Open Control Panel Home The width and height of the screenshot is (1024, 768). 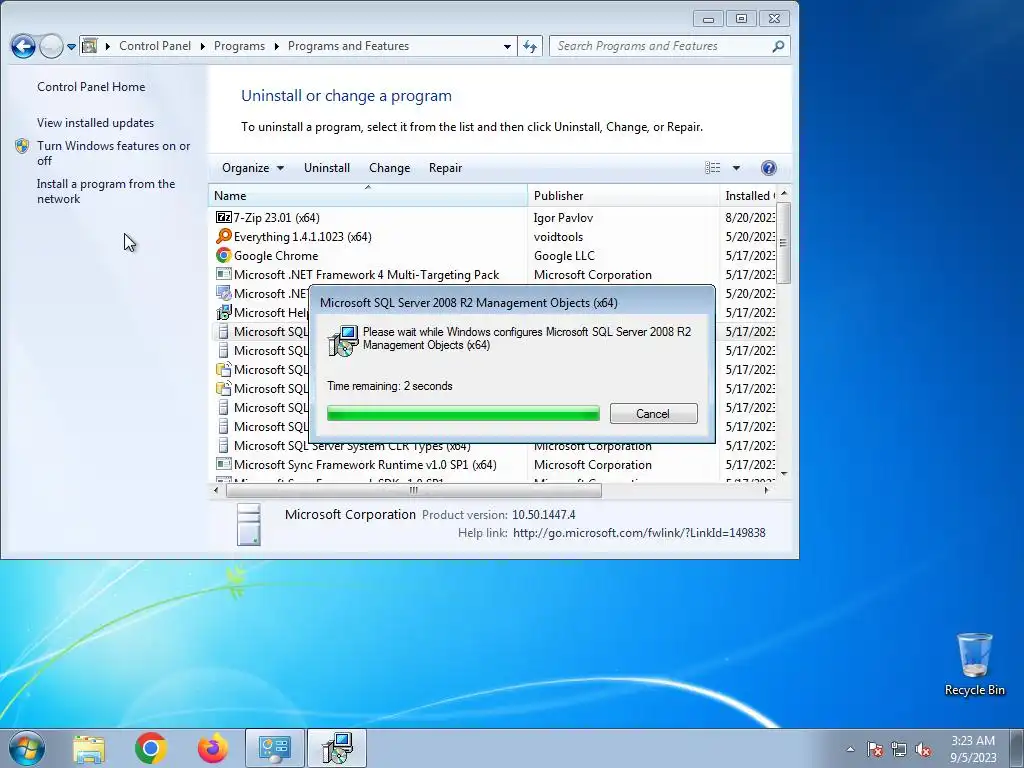[x=91, y=87]
